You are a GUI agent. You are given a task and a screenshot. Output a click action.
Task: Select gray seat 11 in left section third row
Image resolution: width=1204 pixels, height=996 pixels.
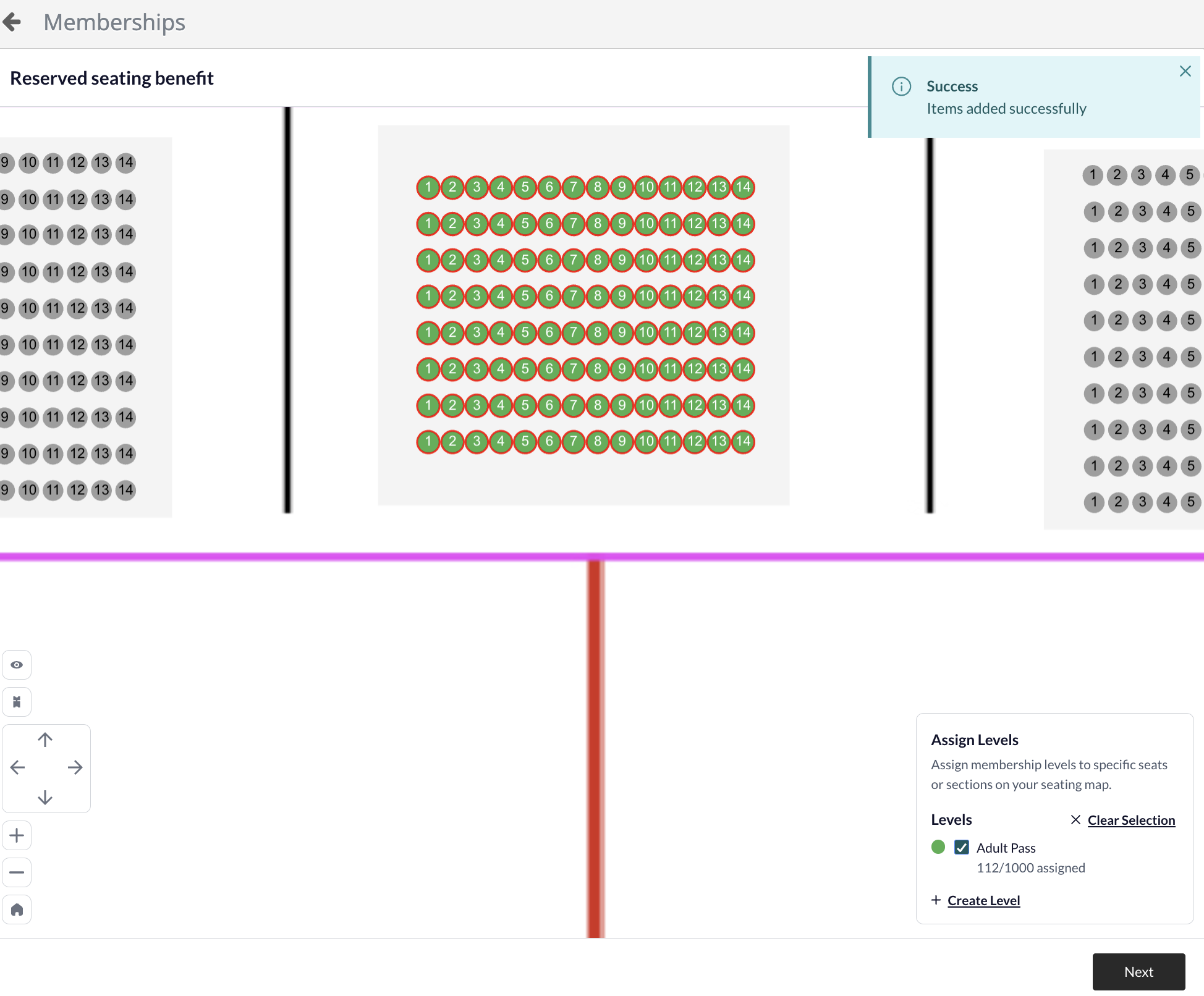point(53,235)
